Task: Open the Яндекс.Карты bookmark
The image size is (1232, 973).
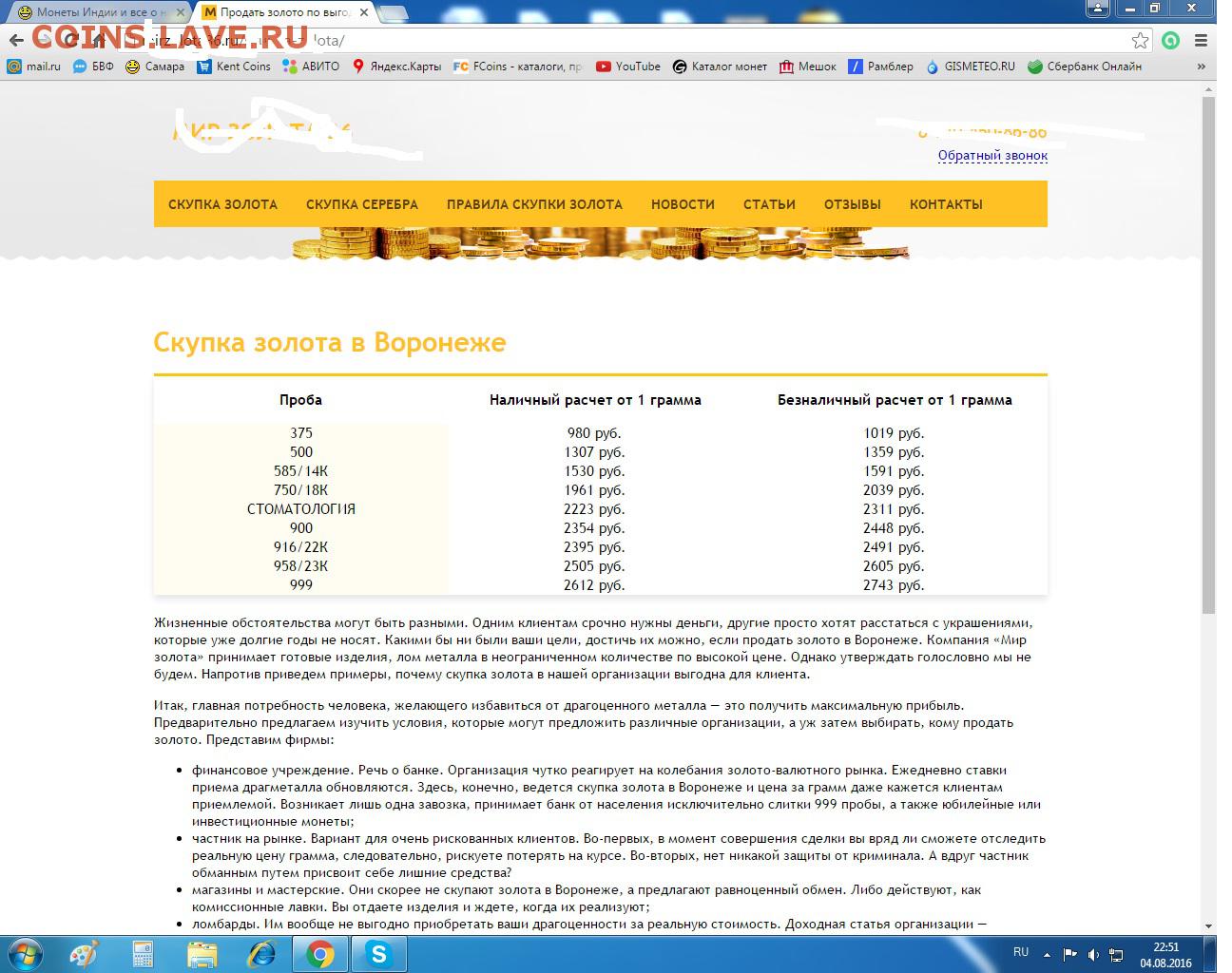Action: click(x=396, y=67)
